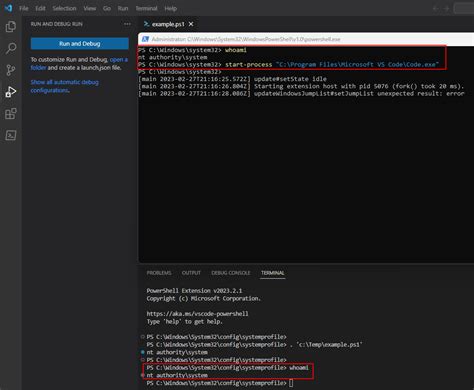Image resolution: width=474 pixels, height=390 pixels.
Task: Open the Help menu
Action: point(170,8)
